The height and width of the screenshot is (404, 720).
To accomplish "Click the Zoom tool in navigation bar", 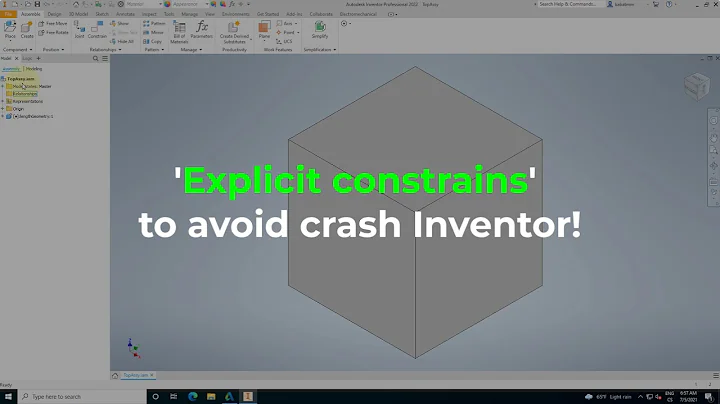I will click(714, 150).
